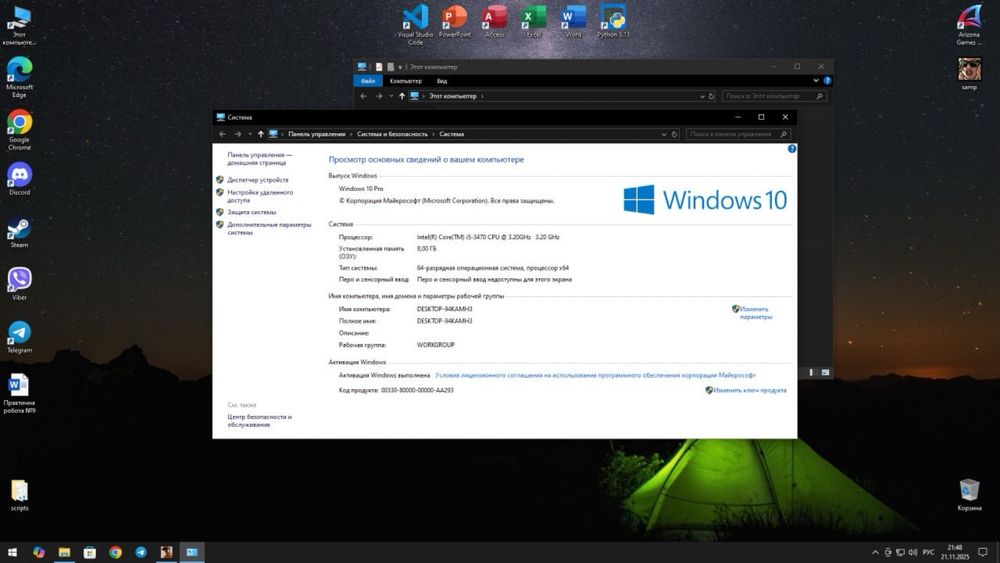Screen dimensions: 1000x563
Task: Open the notification center in the taskbar
Action: point(983,552)
